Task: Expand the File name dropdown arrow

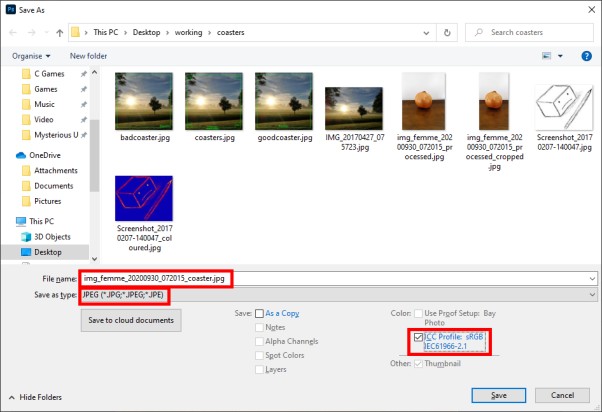Action: [x=592, y=279]
